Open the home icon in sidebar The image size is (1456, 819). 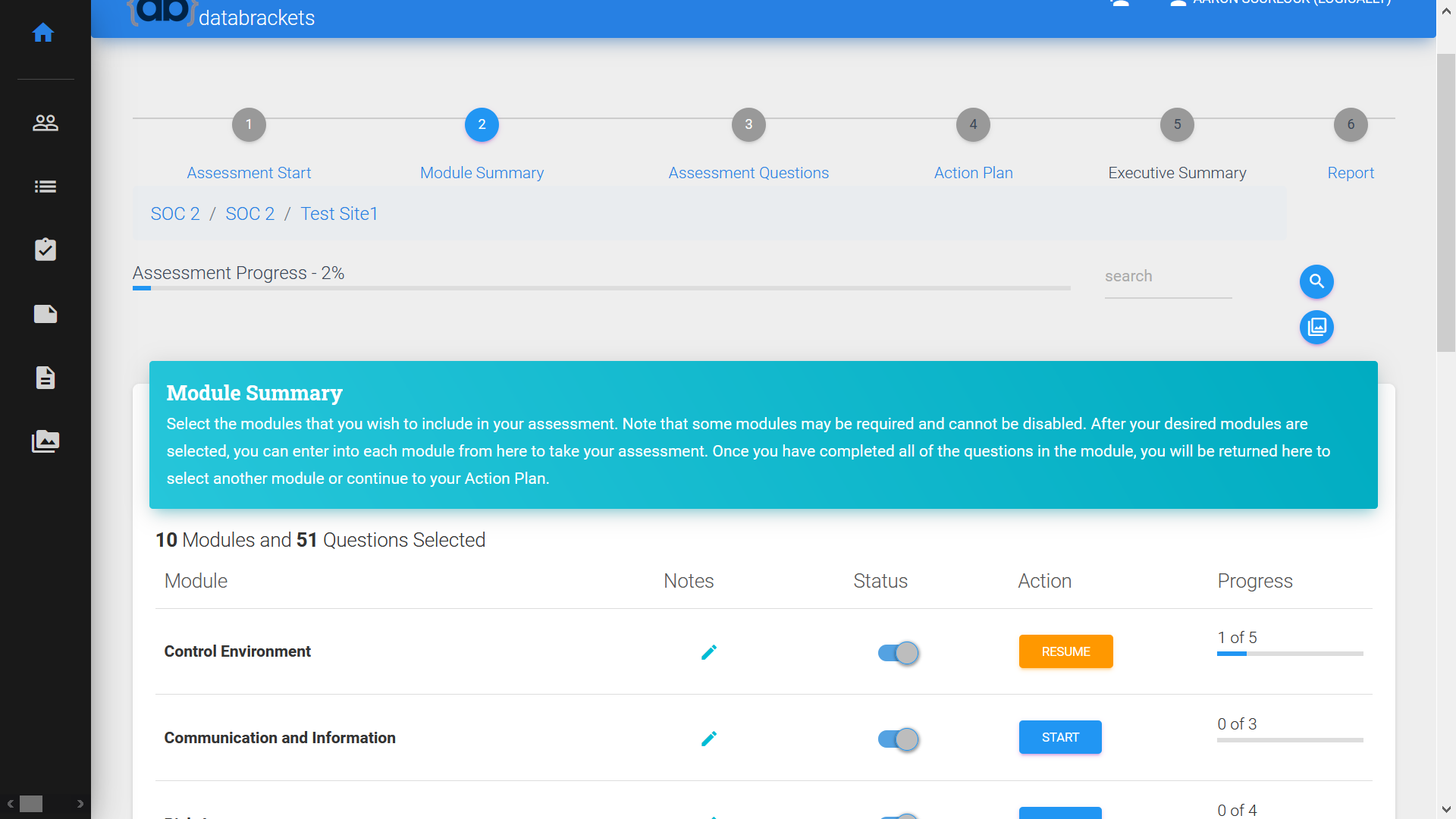43,33
